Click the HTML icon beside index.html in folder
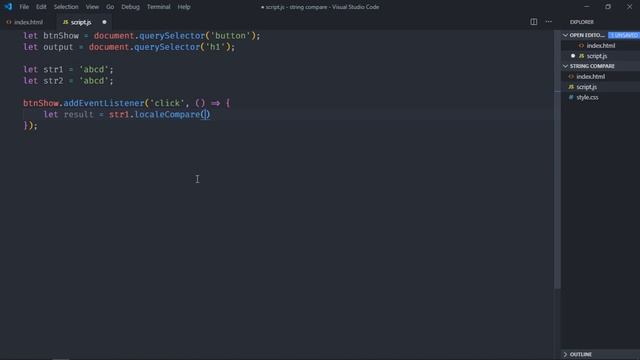The image size is (640, 360). click(571, 76)
